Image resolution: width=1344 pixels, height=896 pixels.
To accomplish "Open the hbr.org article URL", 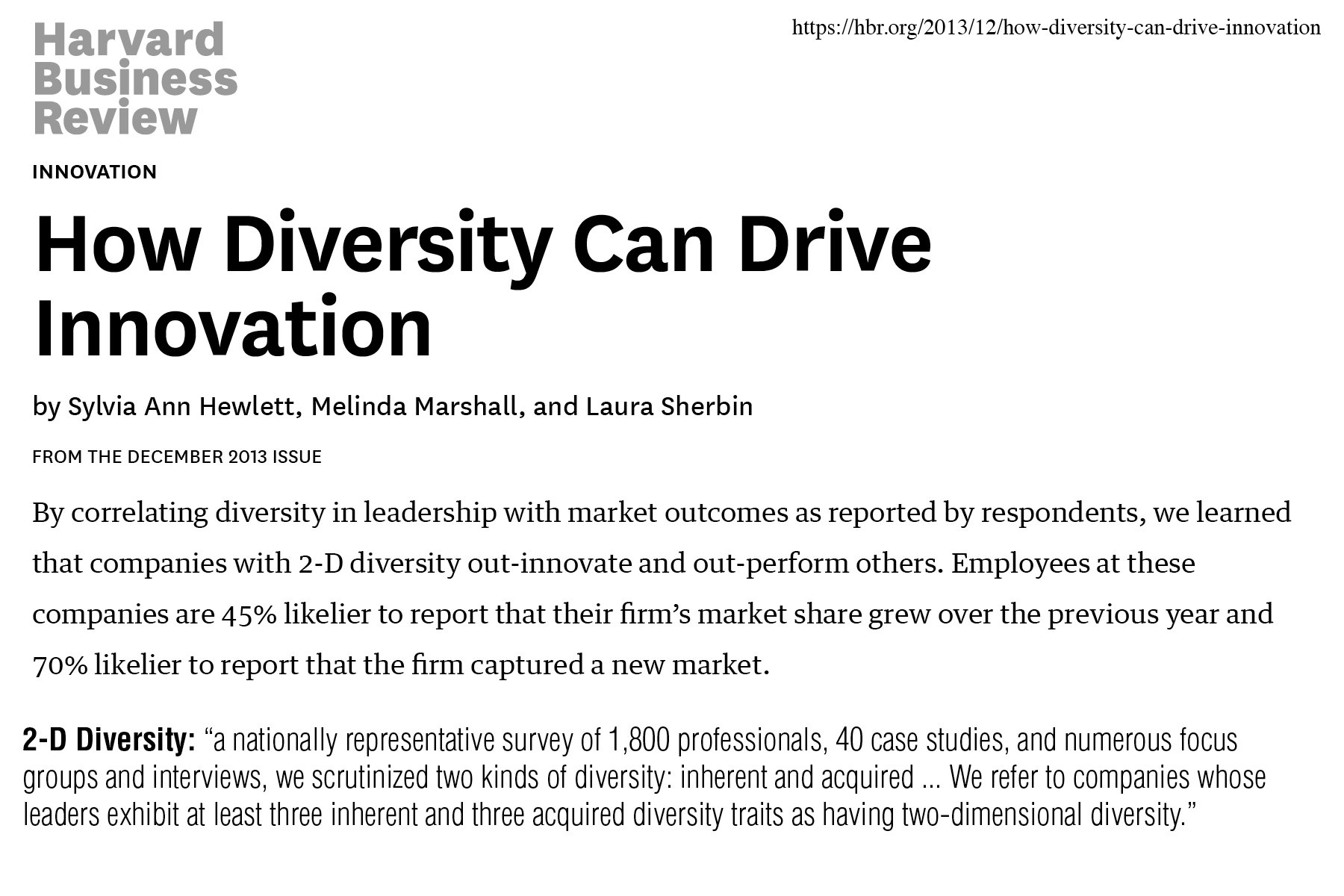I will click(x=1056, y=28).
